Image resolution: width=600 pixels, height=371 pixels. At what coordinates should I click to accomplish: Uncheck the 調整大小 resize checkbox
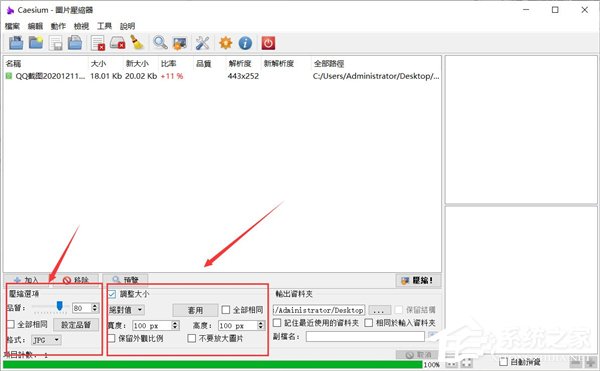[x=112, y=294]
